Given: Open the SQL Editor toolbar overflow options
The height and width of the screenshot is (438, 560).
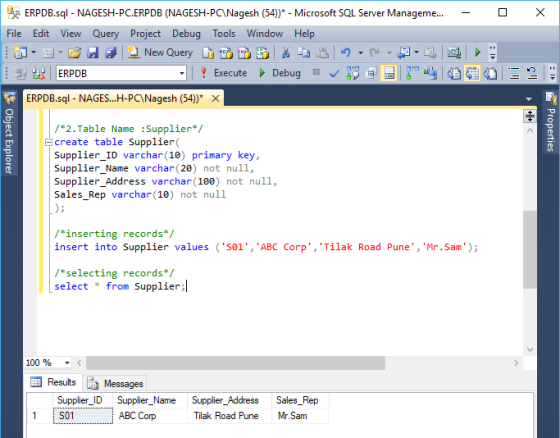Looking at the screenshot, I should pos(552,73).
